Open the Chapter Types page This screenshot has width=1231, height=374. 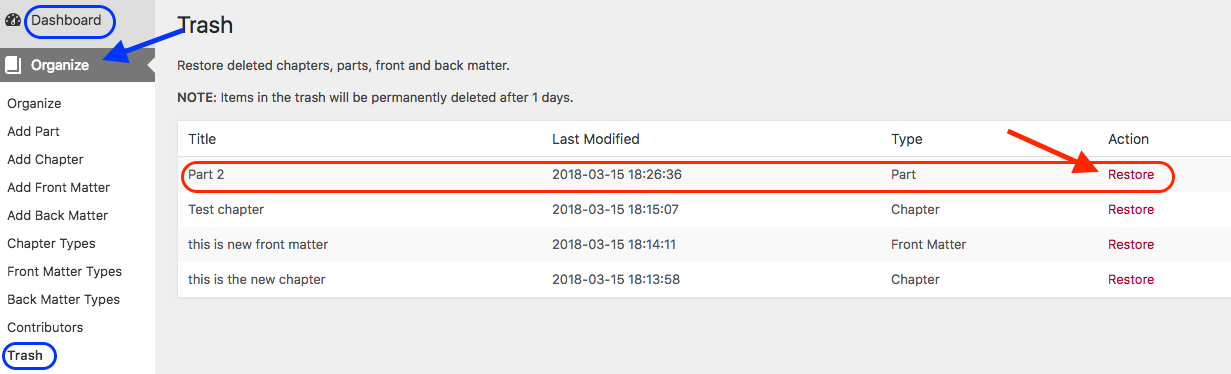coord(51,244)
